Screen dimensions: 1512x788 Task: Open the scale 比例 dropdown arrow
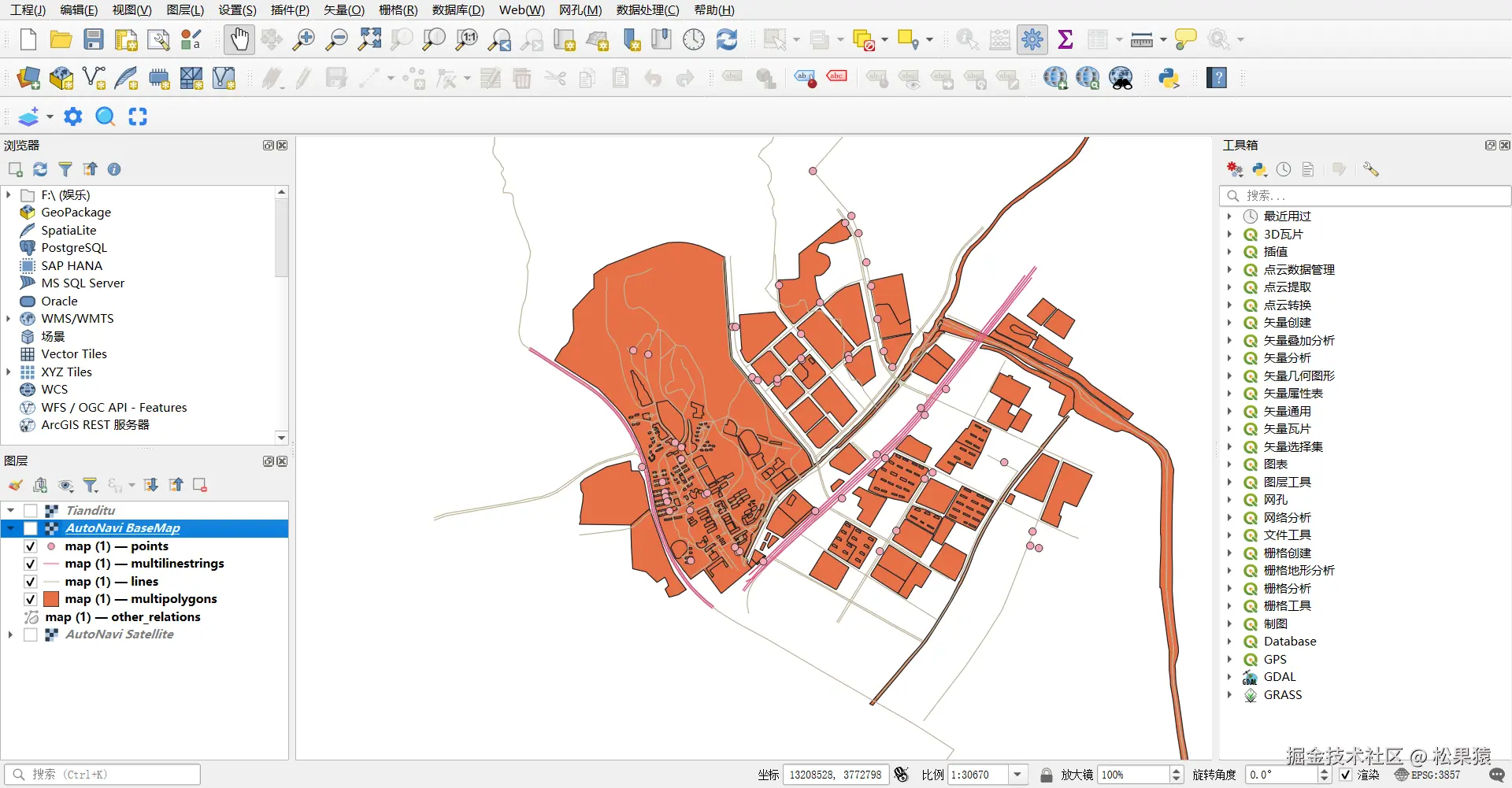pos(1017,775)
